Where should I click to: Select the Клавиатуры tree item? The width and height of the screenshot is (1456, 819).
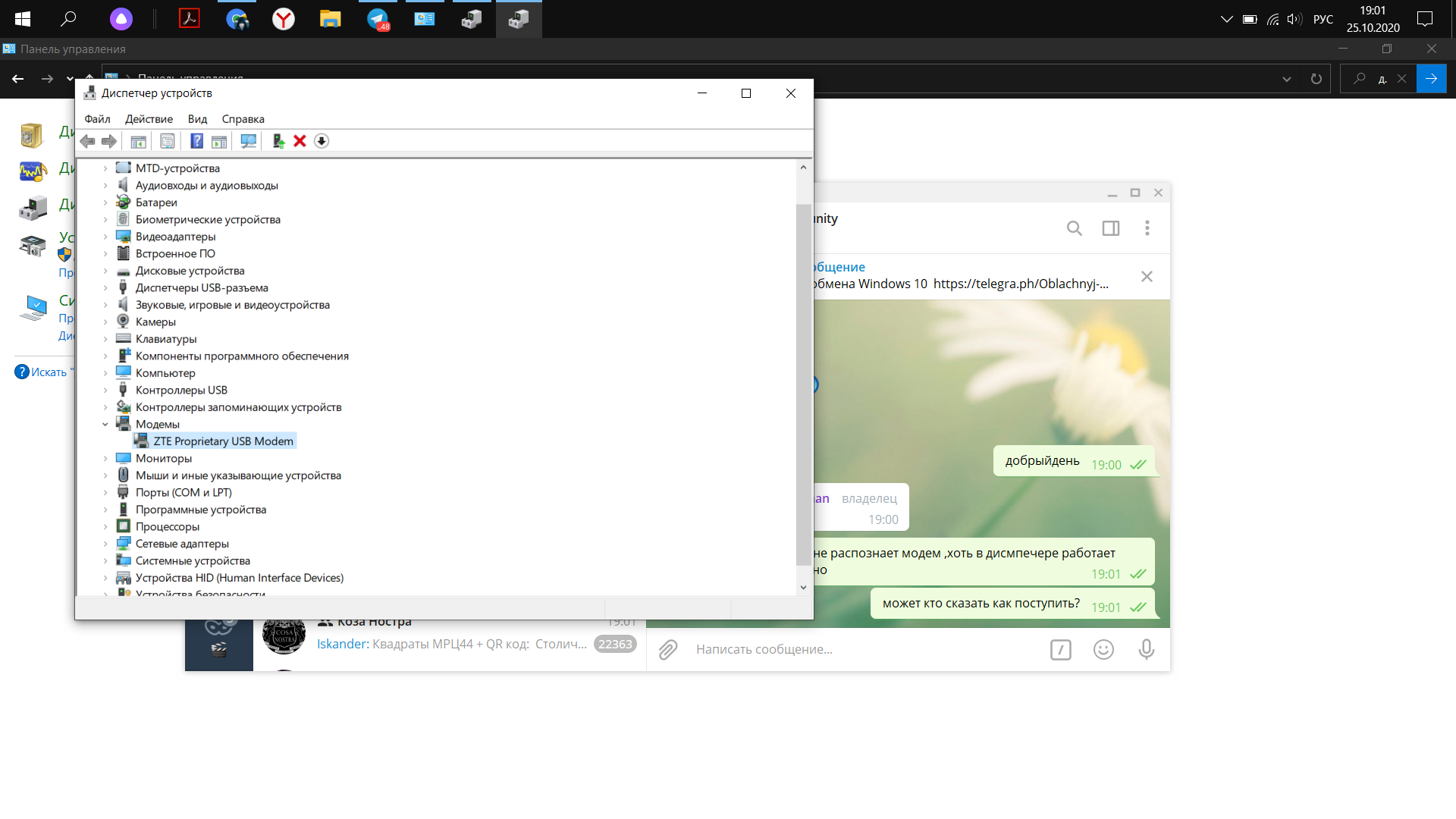coord(166,339)
